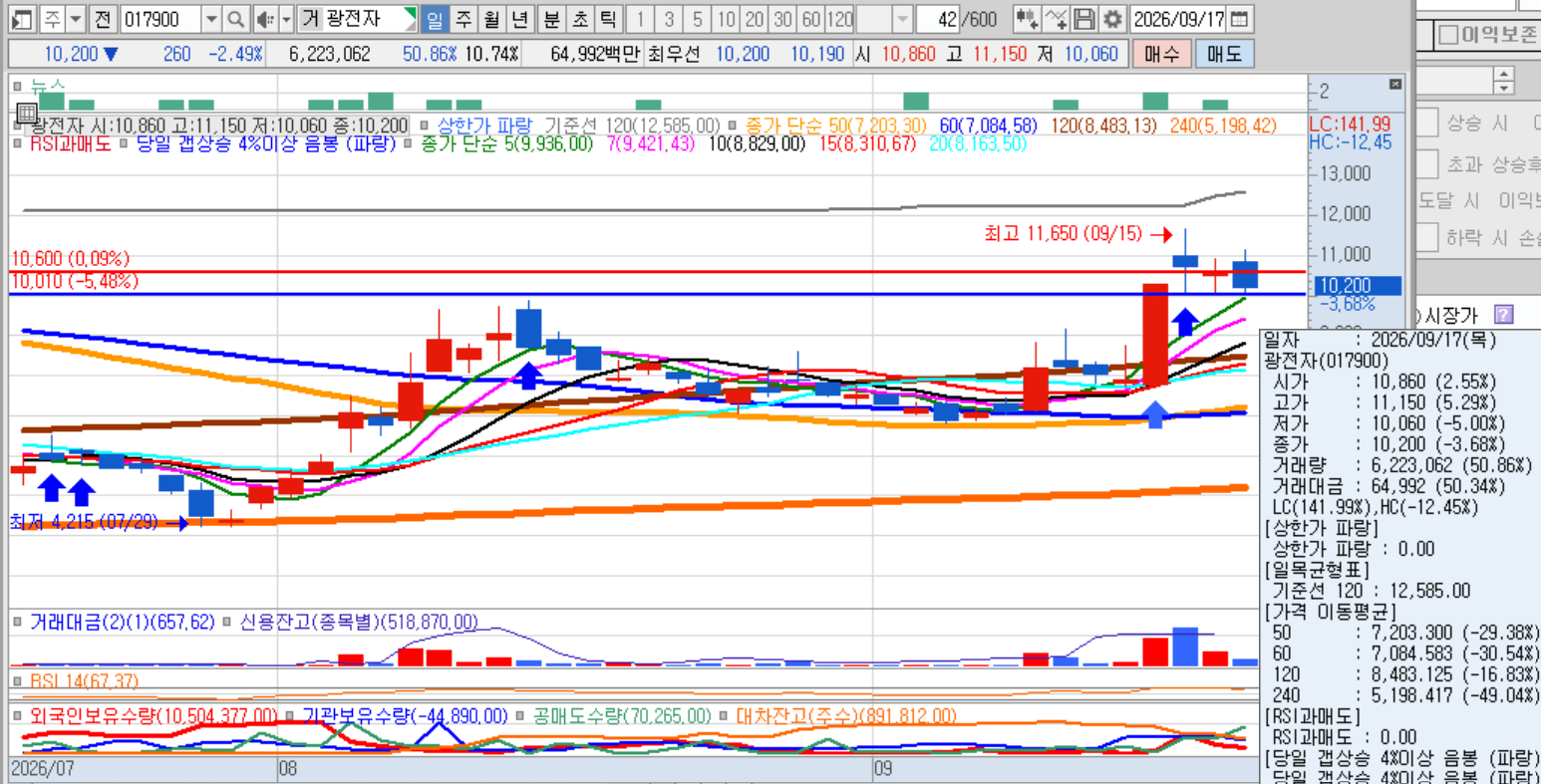Viewport: 1541px width, 784px height.
Task: Toggle the 뉴스 indicator marker
Action: click(x=17, y=86)
